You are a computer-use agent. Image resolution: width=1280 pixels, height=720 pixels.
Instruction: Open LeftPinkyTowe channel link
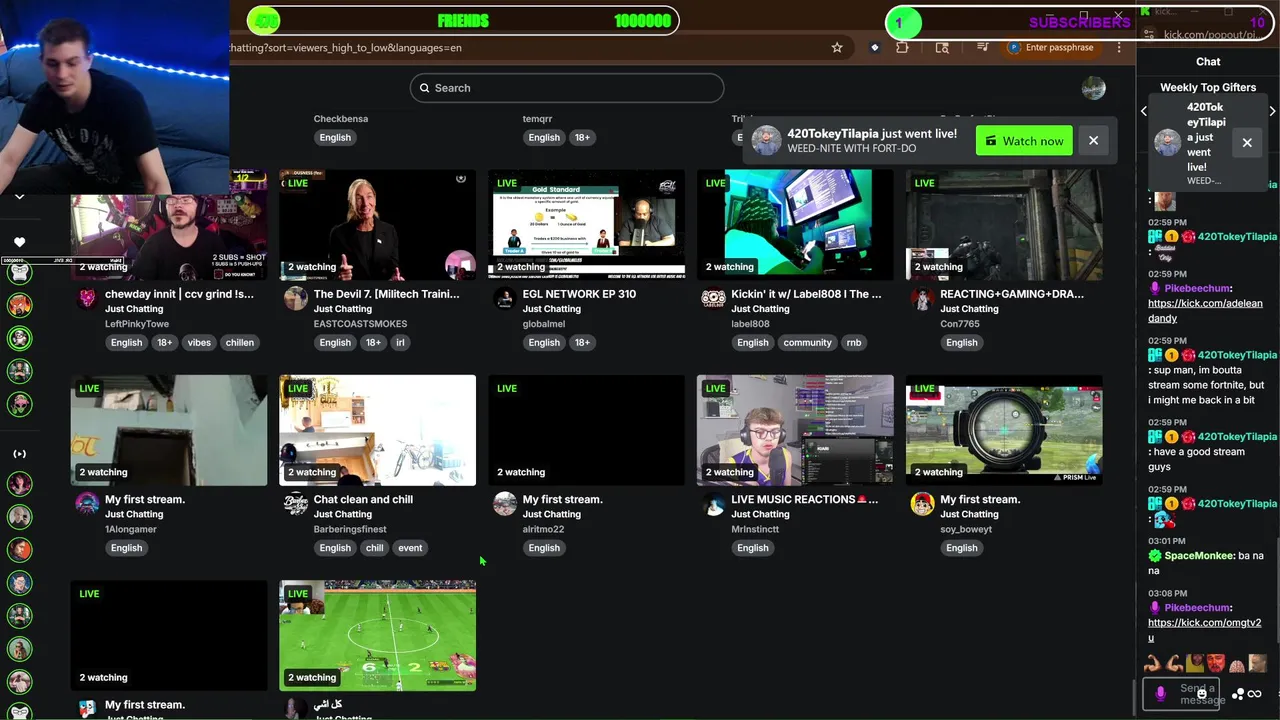pyautogui.click(x=137, y=324)
